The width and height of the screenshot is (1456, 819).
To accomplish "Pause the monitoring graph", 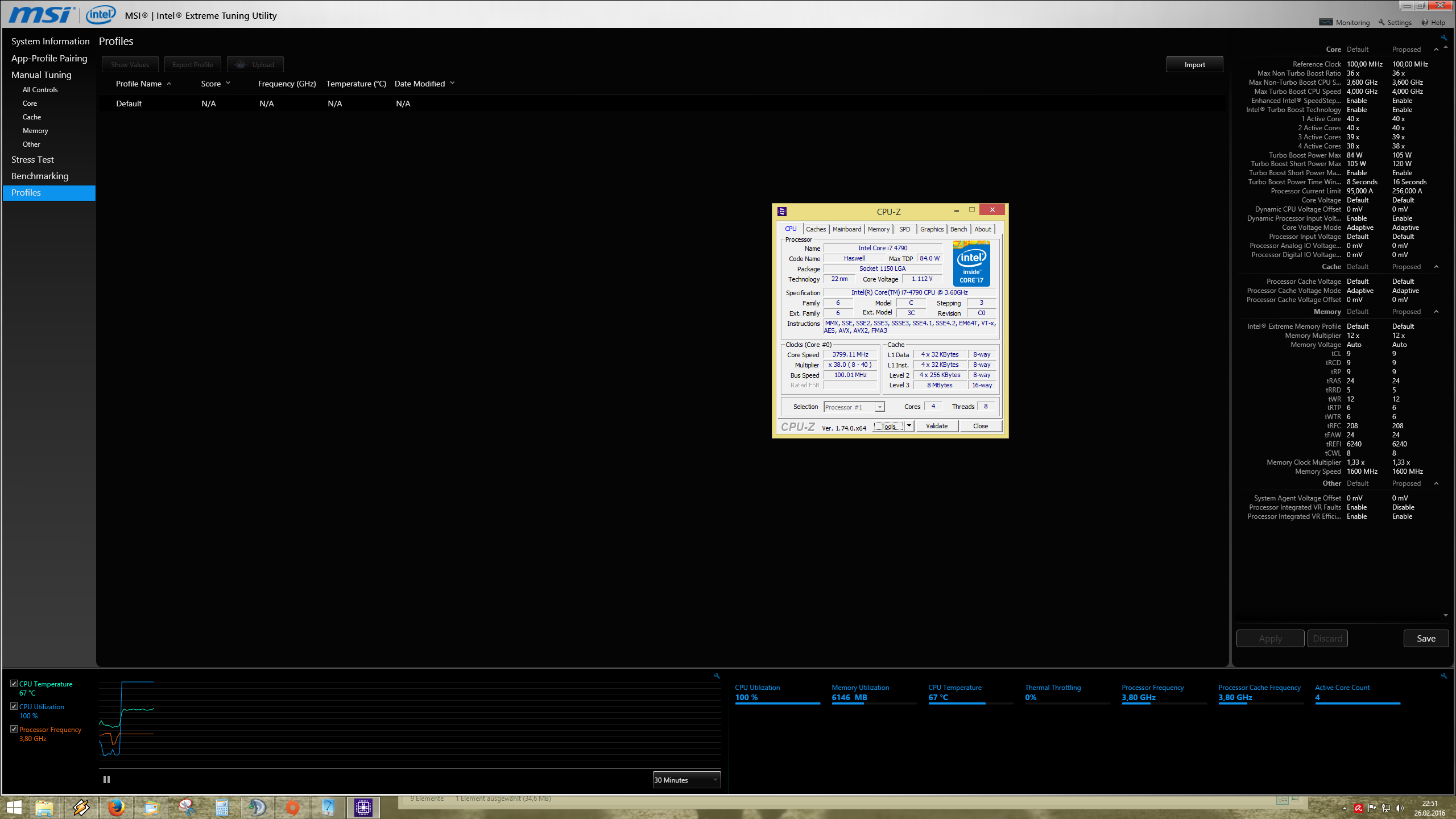I will 106,780.
